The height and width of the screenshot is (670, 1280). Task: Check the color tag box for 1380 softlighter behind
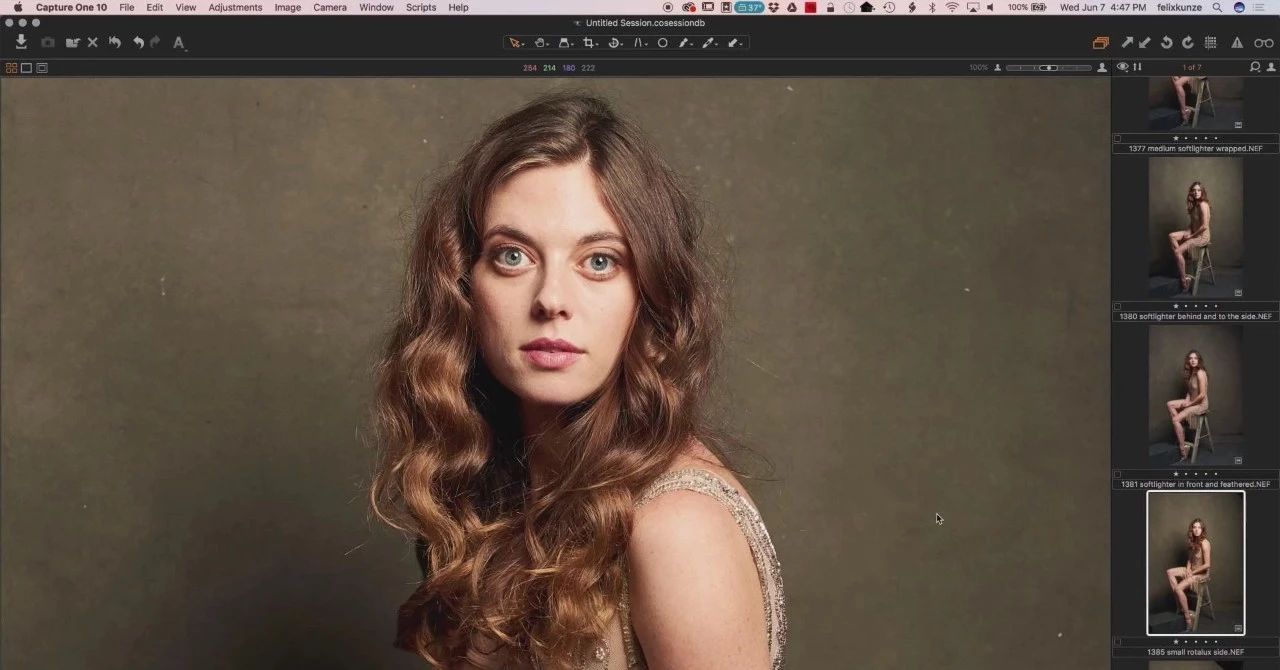[x=1118, y=306]
